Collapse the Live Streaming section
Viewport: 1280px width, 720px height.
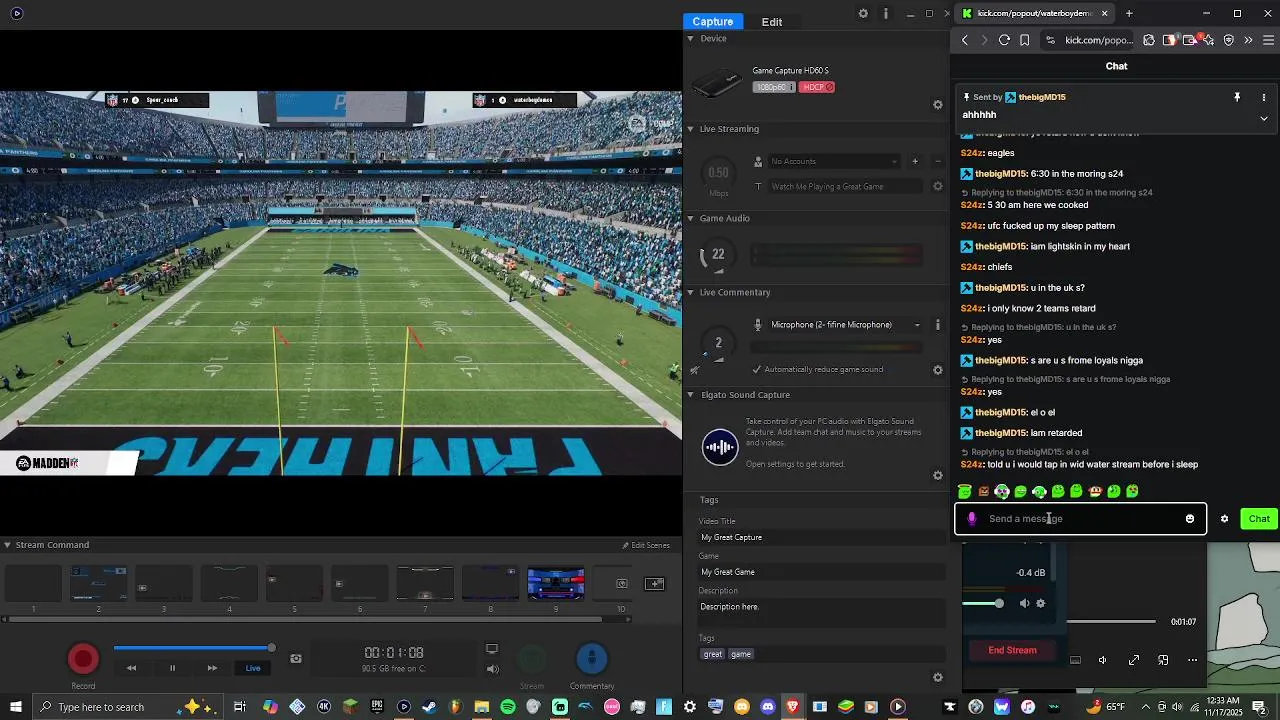click(x=690, y=129)
